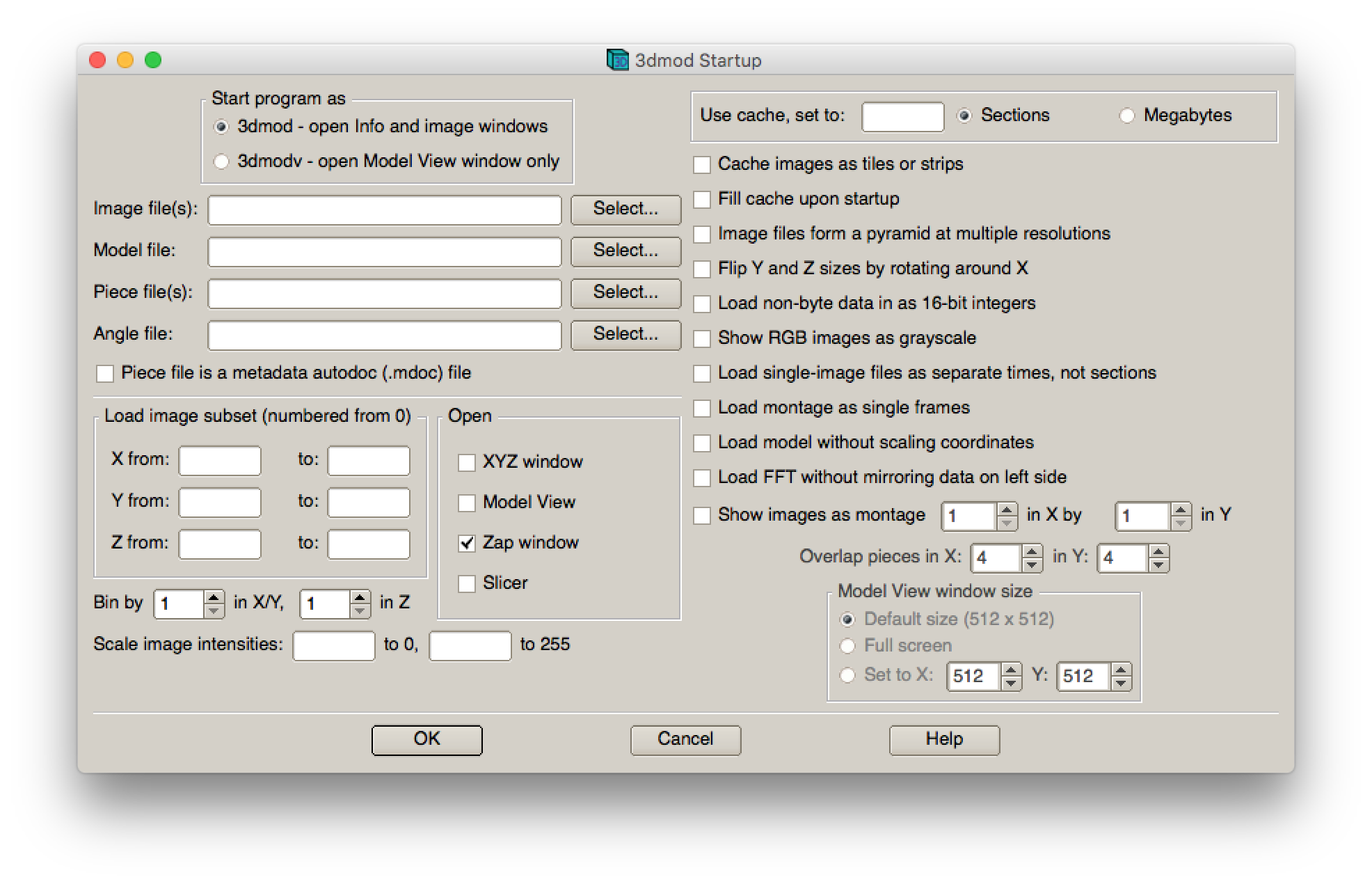Viewport: 1372px width, 884px height.
Task: Increase Model View Set to X size
Action: click(x=1011, y=670)
